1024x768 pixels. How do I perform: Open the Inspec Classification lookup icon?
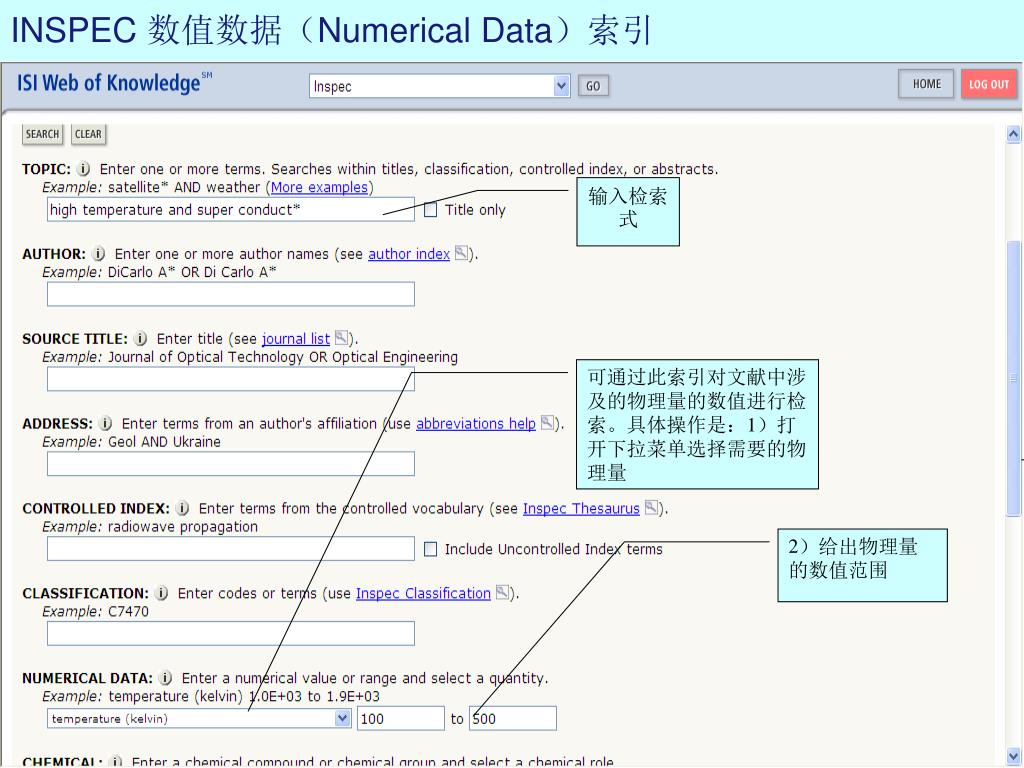click(502, 592)
